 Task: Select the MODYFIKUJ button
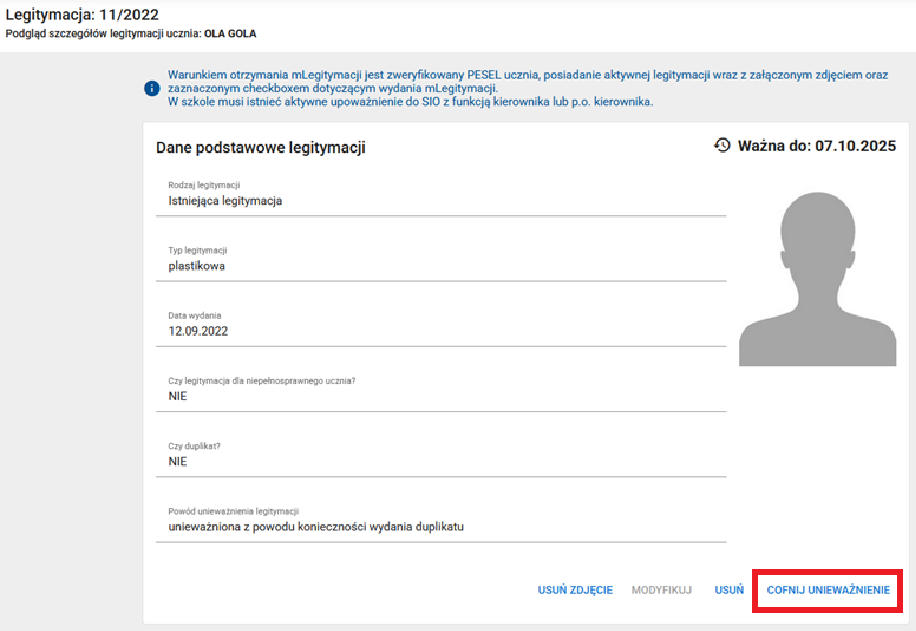point(664,590)
